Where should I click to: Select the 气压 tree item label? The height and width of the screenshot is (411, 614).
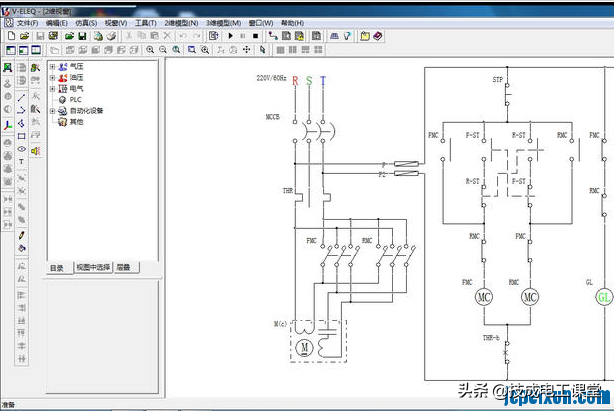click(76, 67)
